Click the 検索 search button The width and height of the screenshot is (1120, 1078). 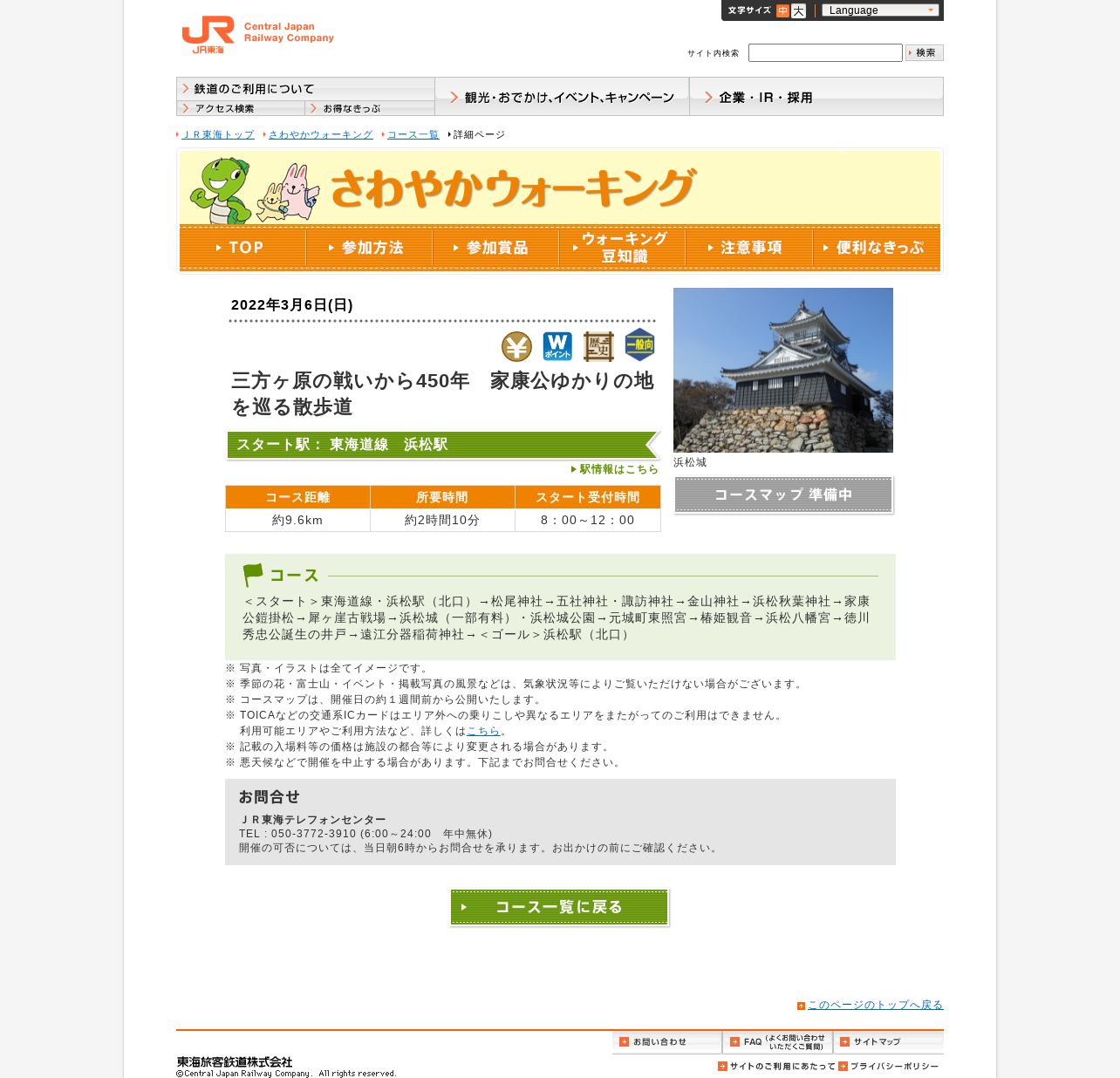pos(925,53)
